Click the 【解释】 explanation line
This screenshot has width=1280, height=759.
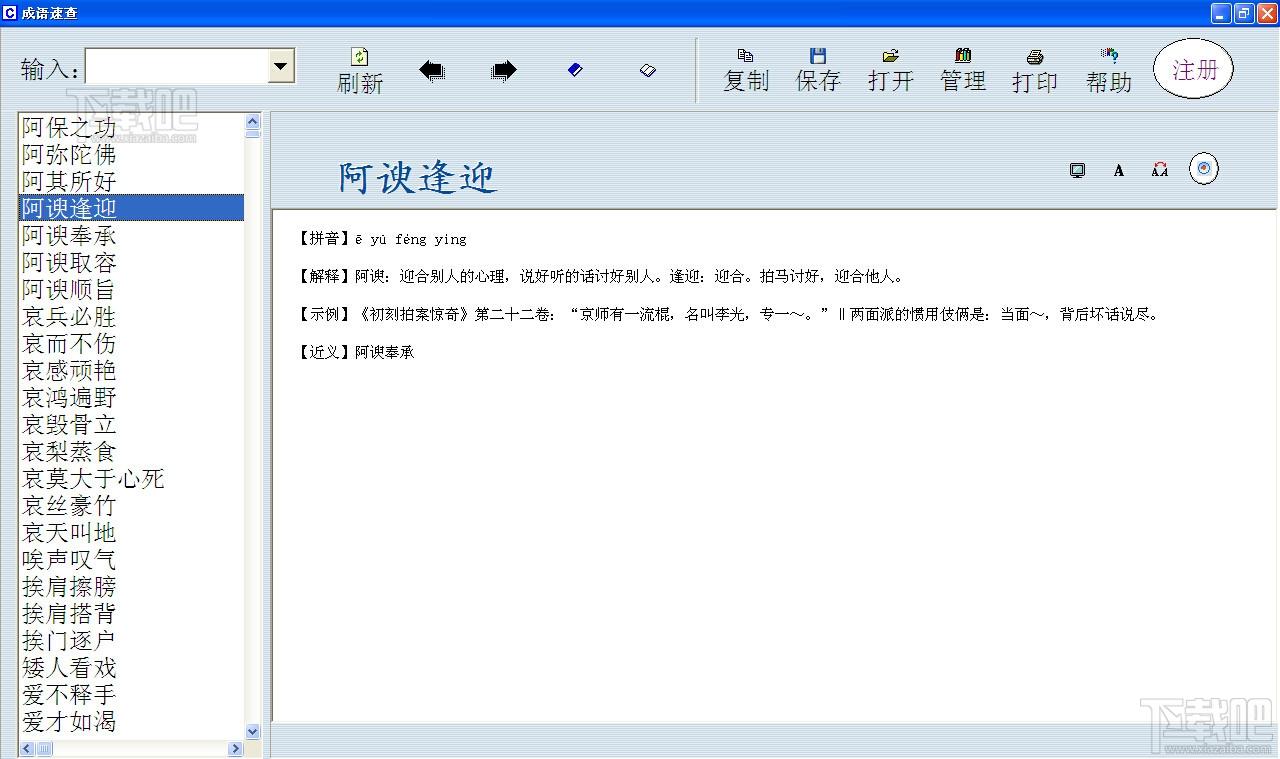click(x=600, y=277)
